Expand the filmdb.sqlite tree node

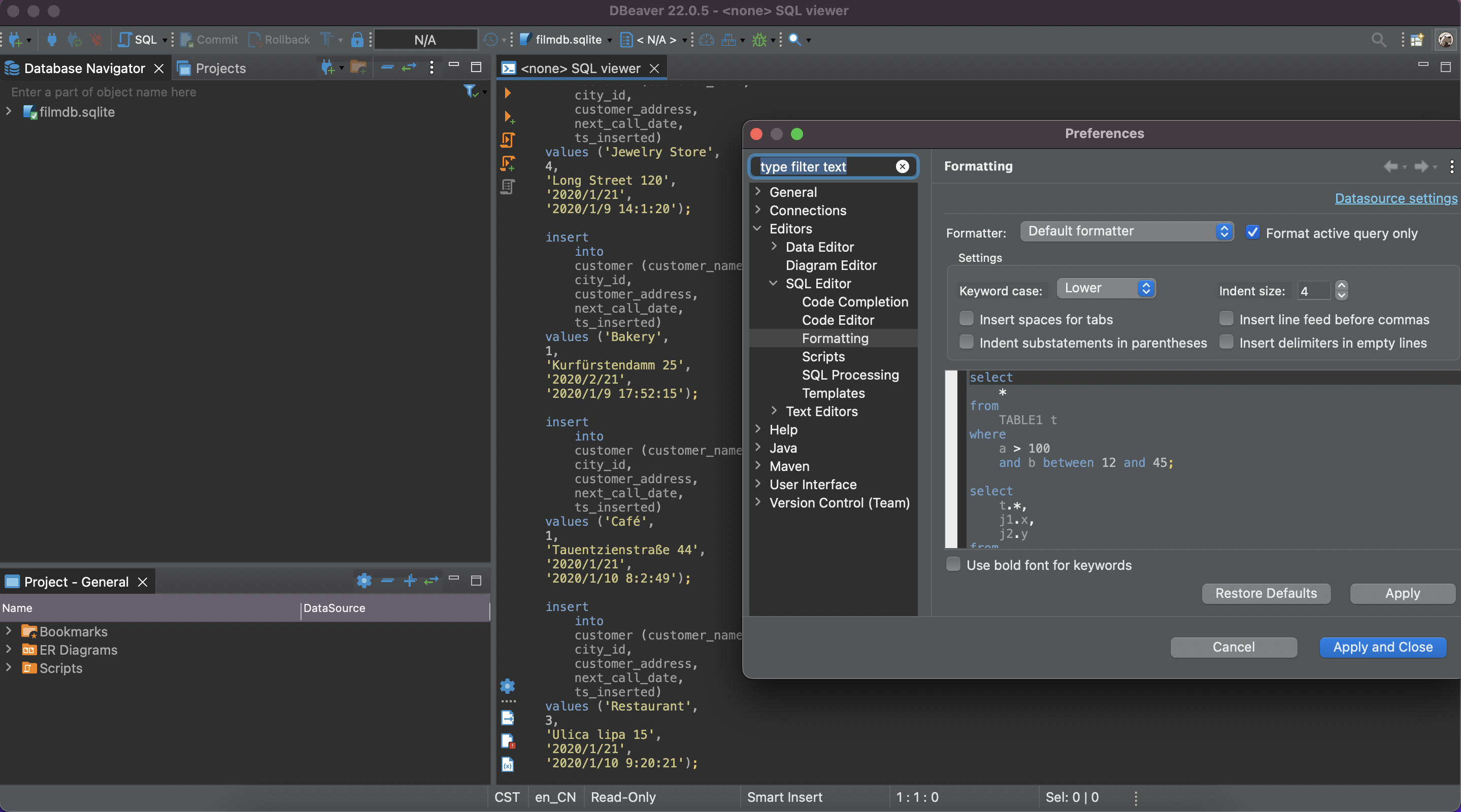coord(9,112)
